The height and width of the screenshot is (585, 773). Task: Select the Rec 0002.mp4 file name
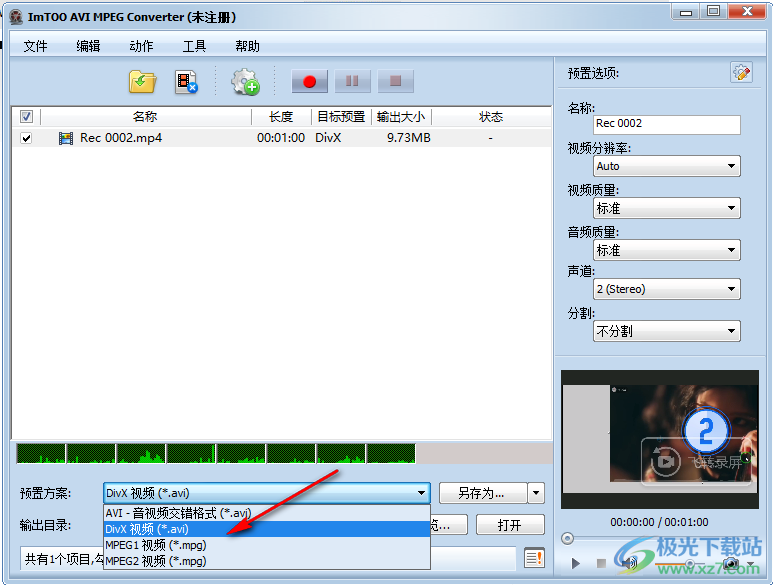coord(121,138)
